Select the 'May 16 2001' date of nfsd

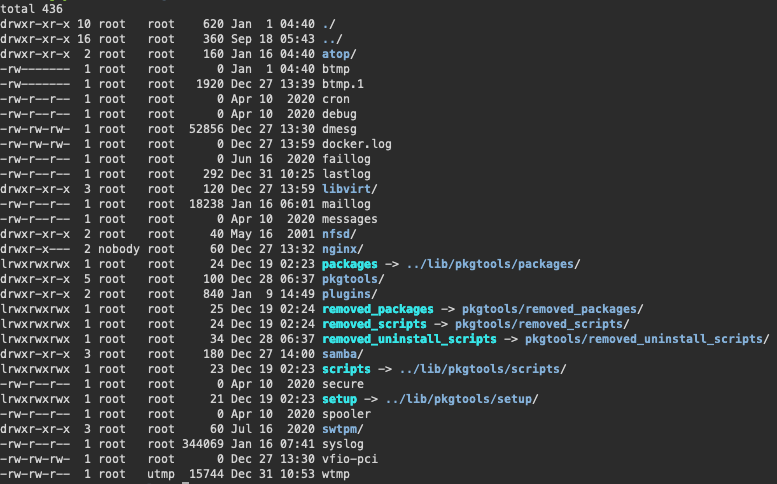[273, 234]
